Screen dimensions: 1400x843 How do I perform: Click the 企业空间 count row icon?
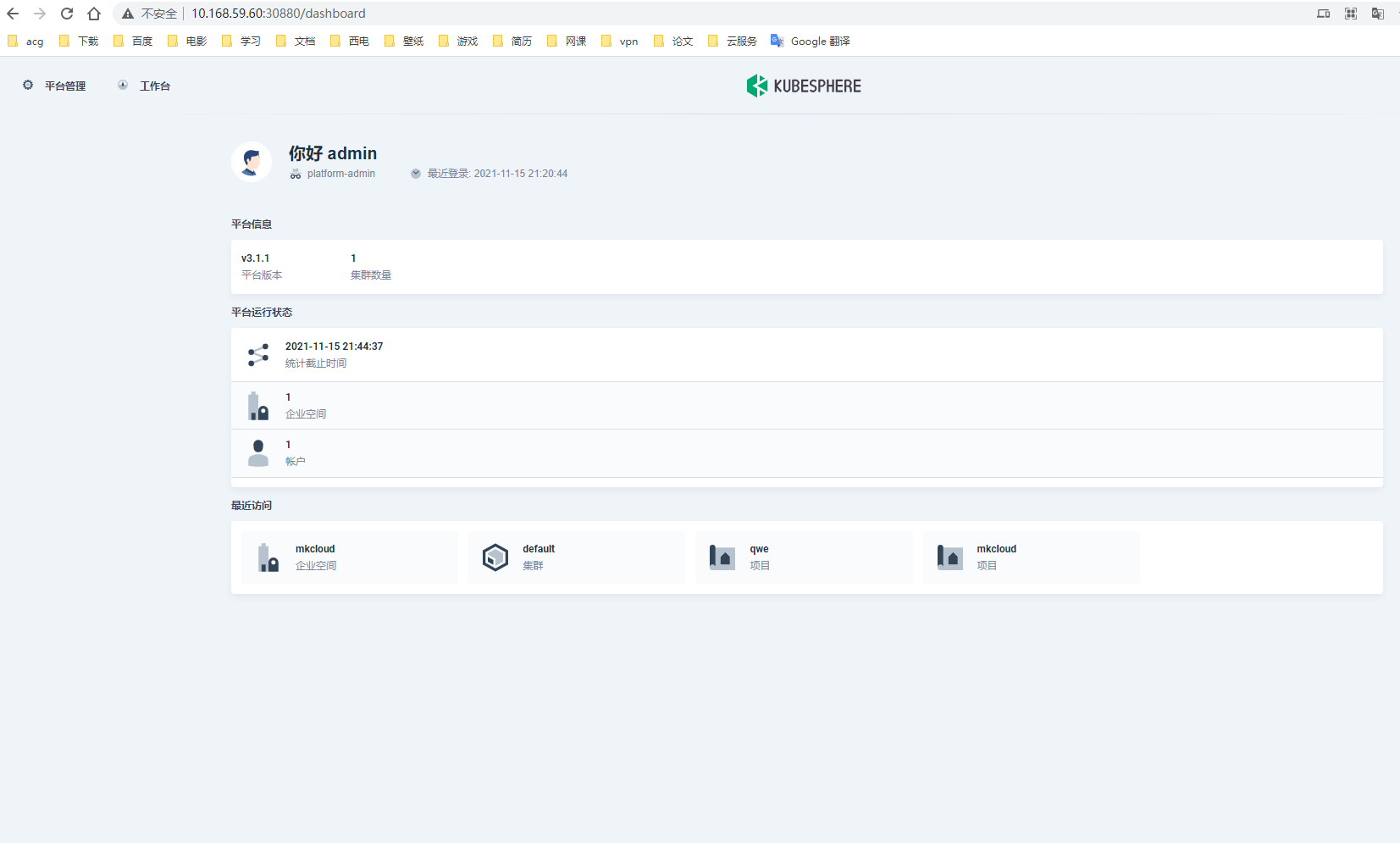258,406
